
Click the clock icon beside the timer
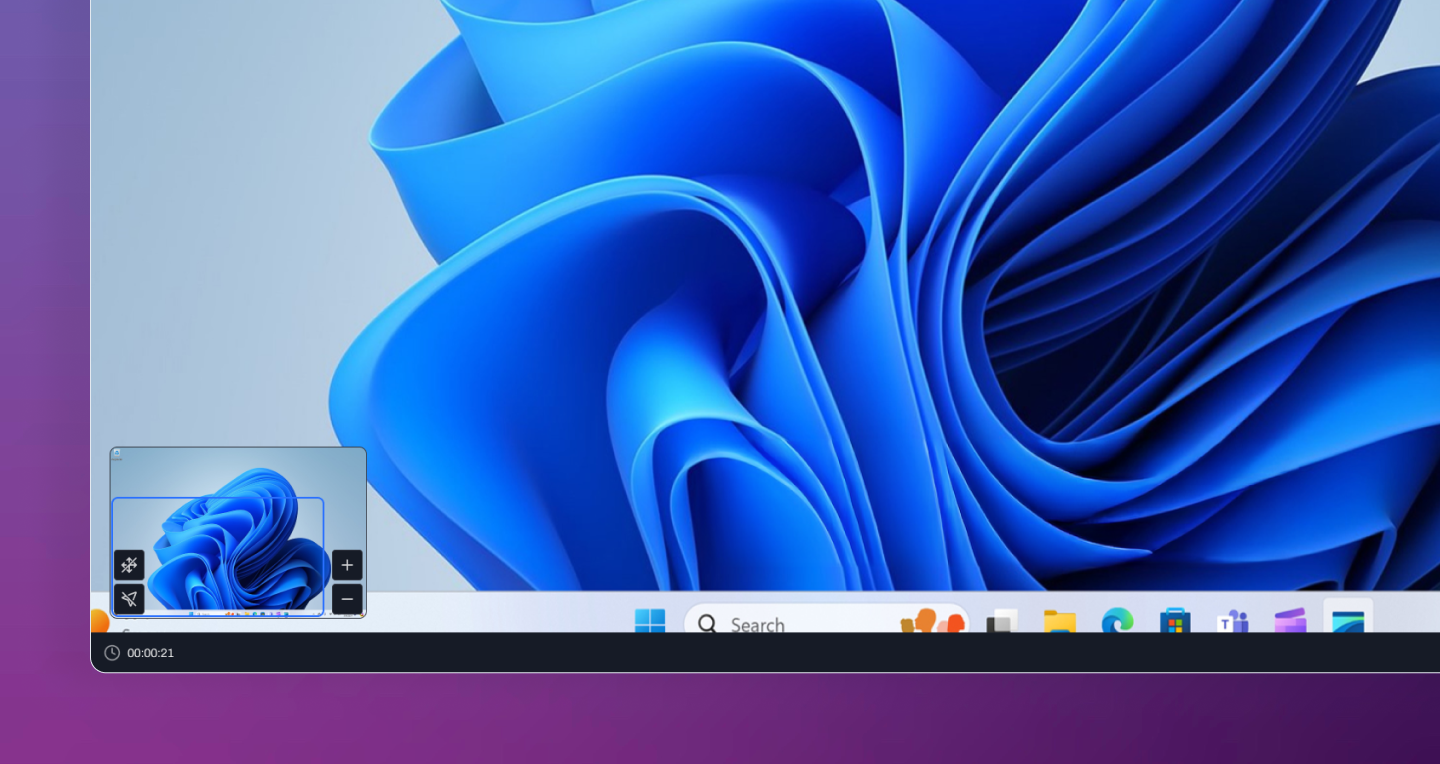pyautogui.click(x=112, y=653)
